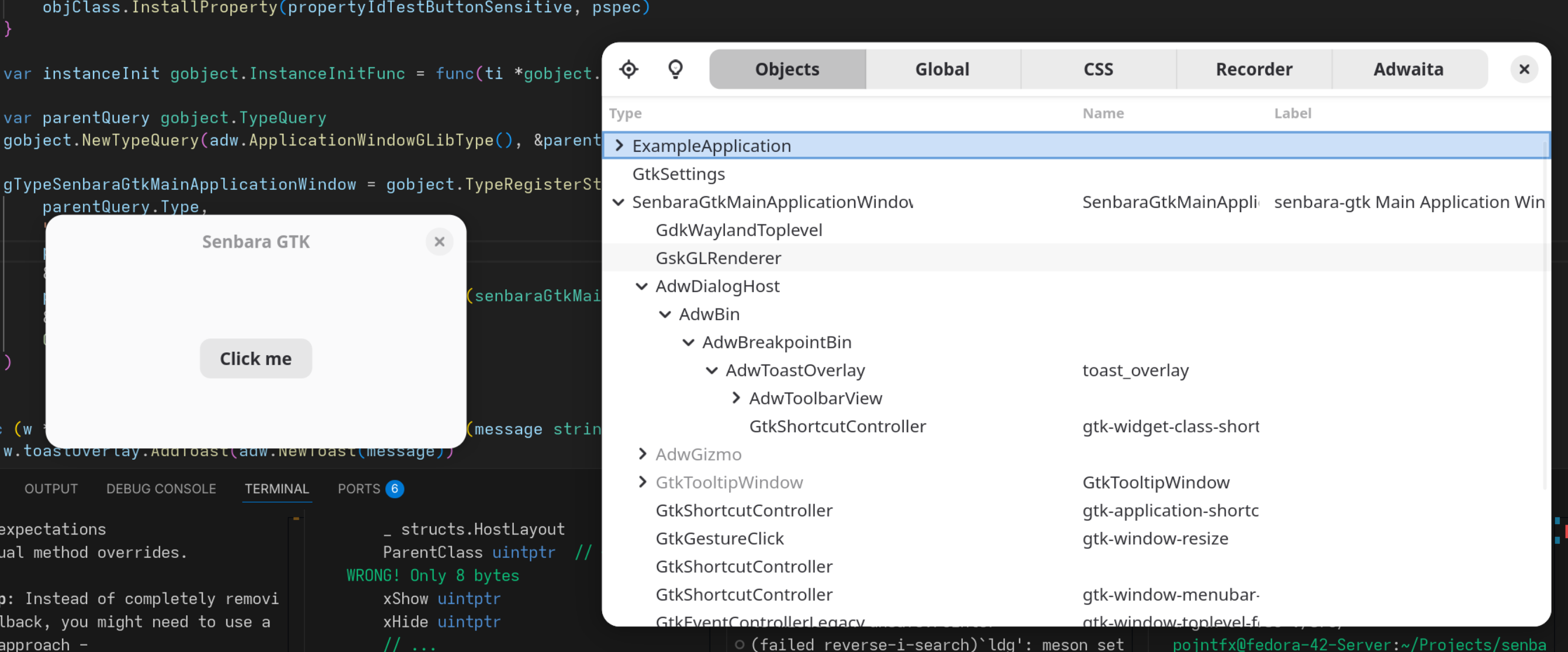Select the GtkSettings object row
Screen dimensions: 1568x652
[x=678, y=174]
